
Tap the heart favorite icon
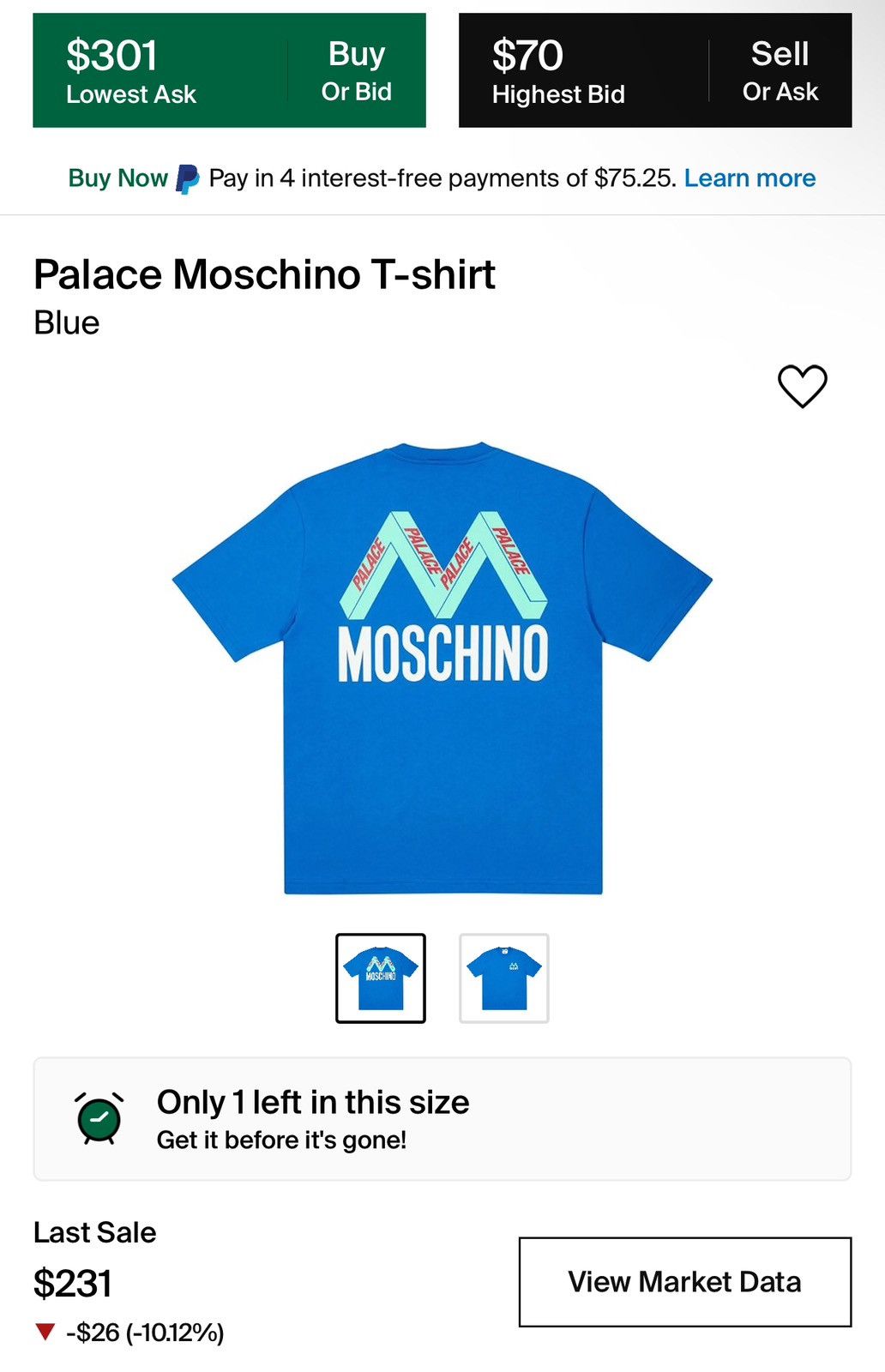click(802, 387)
